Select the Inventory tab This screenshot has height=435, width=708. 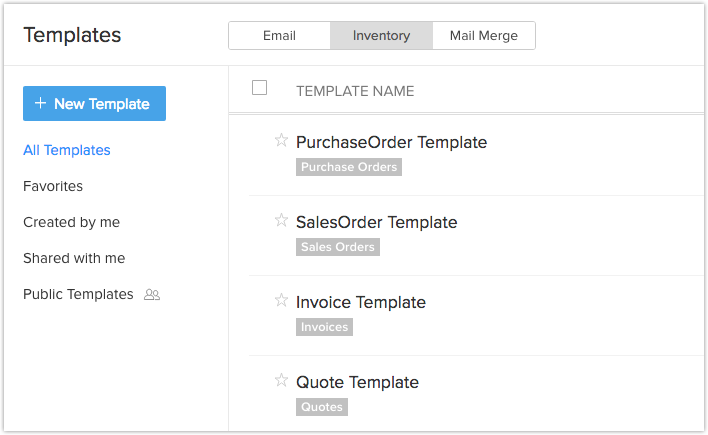click(x=381, y=36)
